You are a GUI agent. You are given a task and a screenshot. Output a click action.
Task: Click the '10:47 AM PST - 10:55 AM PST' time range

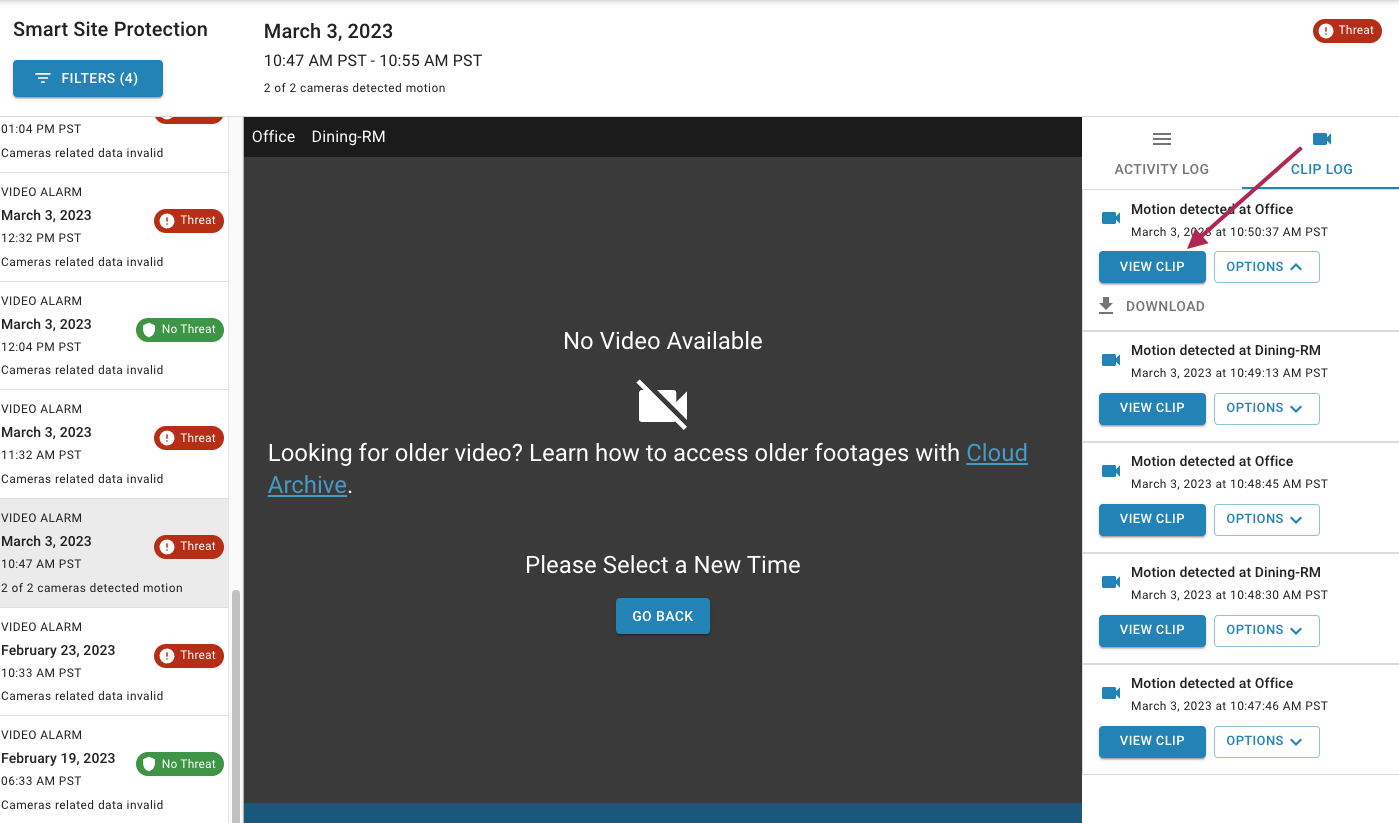coord(373,60)
